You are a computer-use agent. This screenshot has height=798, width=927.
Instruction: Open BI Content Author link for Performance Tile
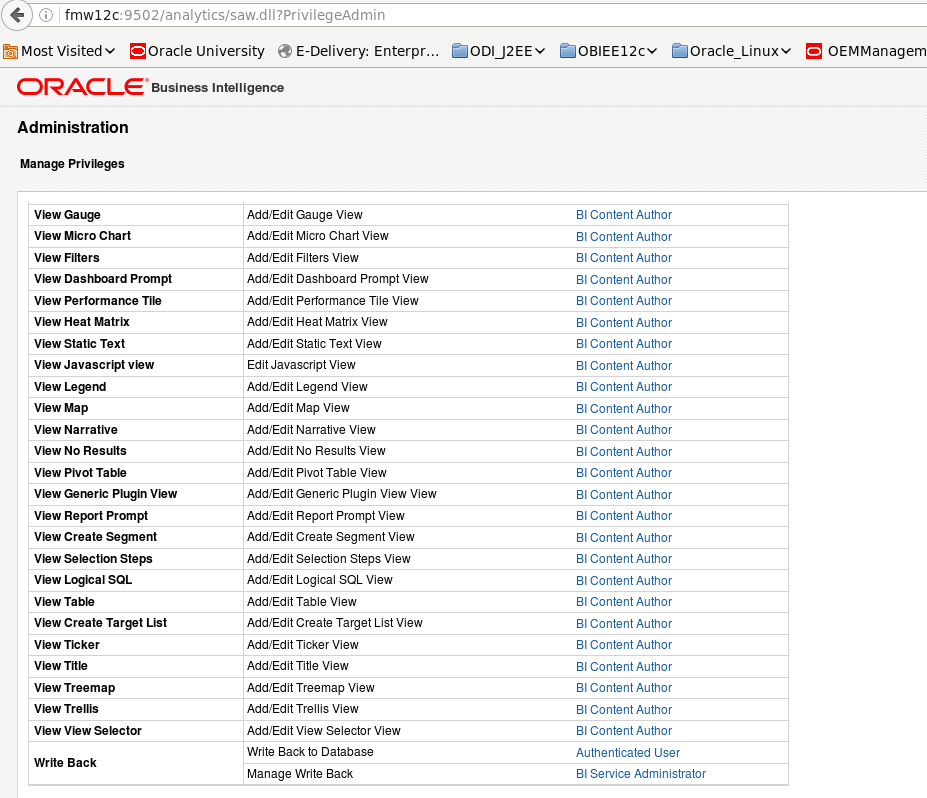coord(624,301)
